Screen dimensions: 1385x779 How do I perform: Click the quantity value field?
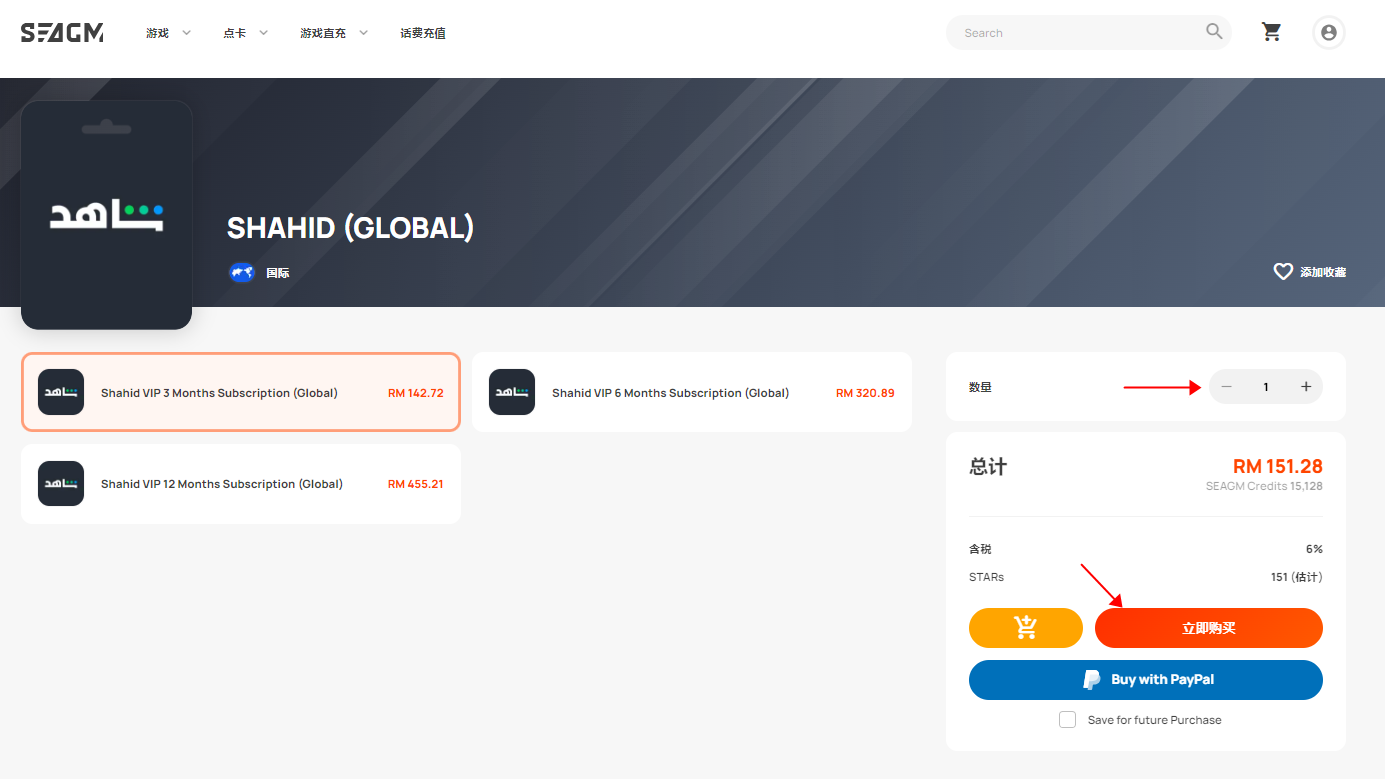[1266, 387]
